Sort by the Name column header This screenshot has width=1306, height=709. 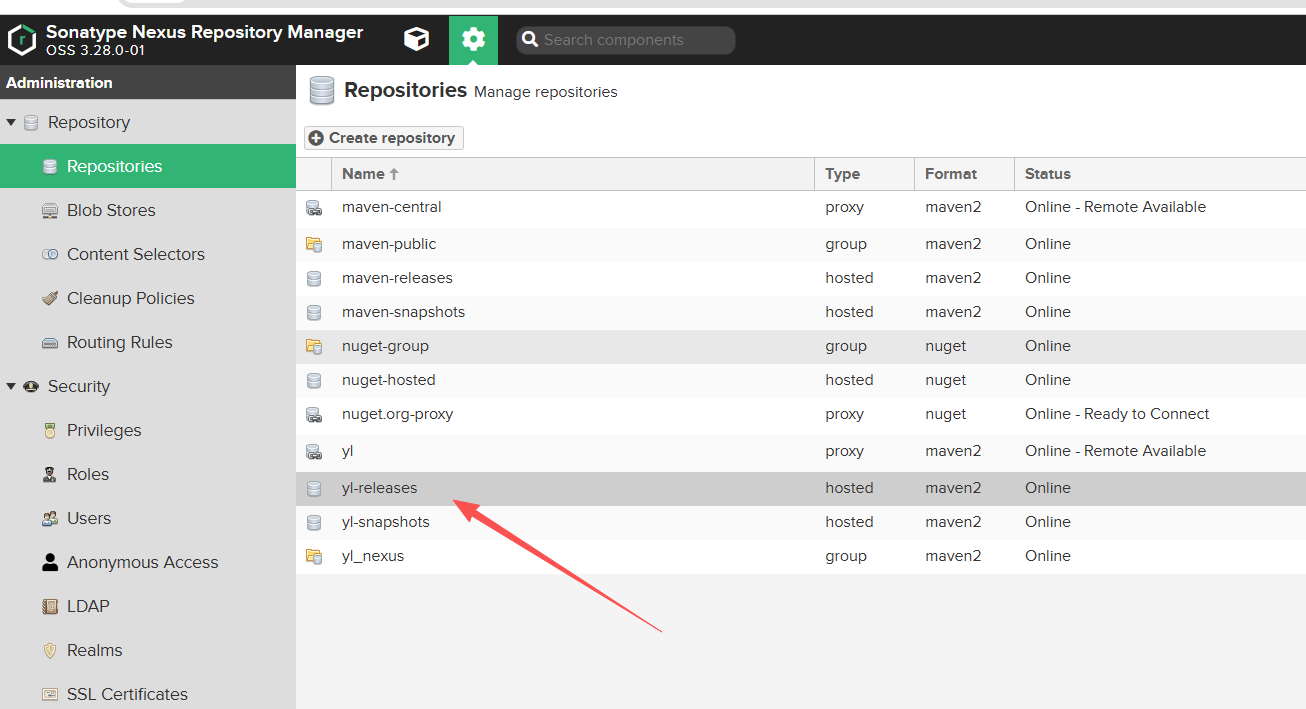[x=573, y=174]
